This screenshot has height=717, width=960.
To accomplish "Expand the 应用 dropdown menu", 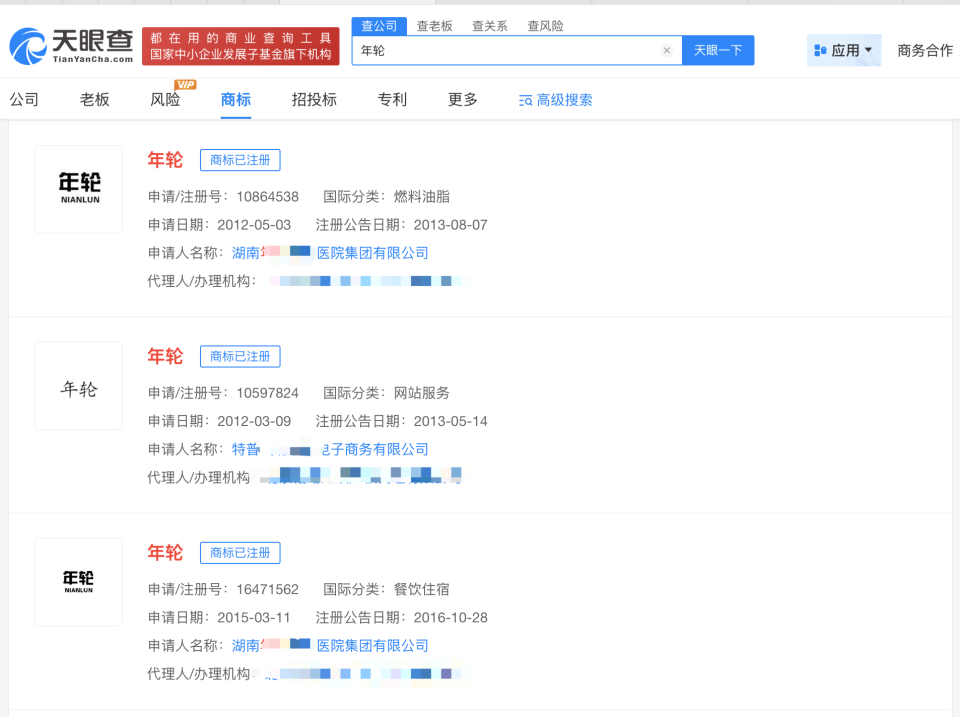I will [x=844, y=50].
